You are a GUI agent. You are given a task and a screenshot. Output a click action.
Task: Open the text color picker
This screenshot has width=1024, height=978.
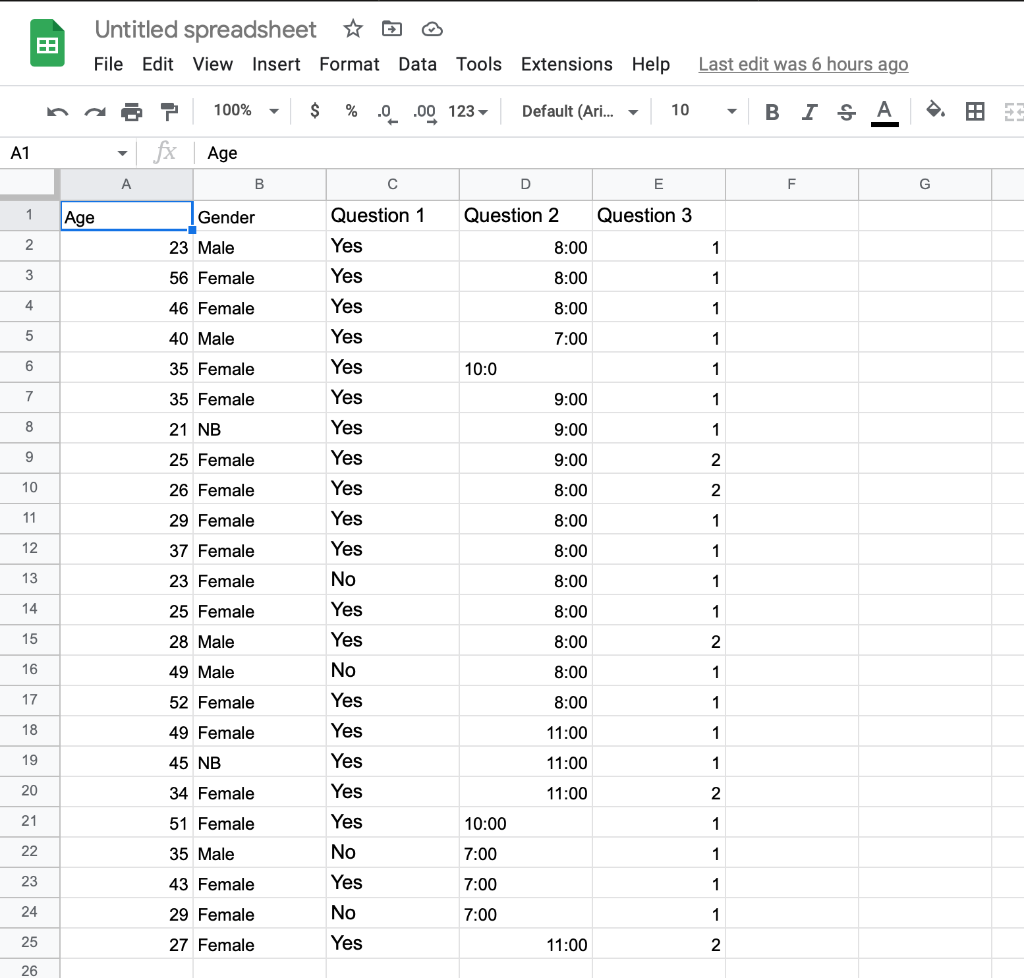884,113
